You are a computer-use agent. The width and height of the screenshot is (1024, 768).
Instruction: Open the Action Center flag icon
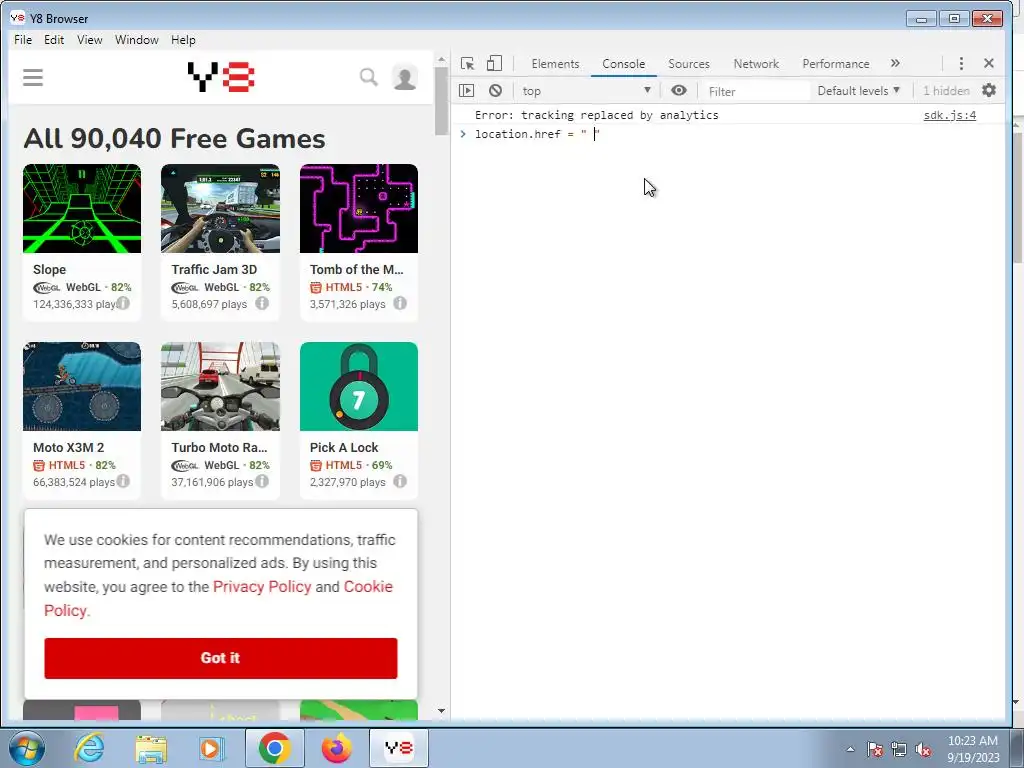[875, 749]
